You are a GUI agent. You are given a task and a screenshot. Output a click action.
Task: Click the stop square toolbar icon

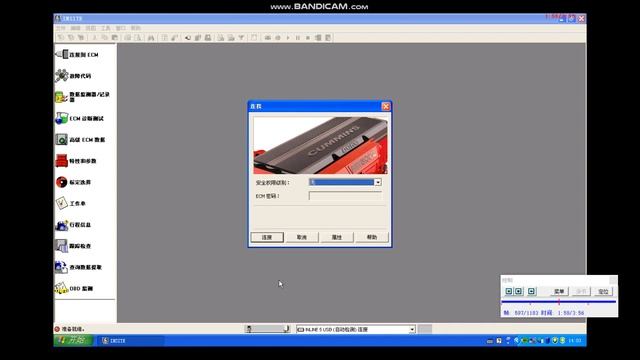(x=308, y=38)
